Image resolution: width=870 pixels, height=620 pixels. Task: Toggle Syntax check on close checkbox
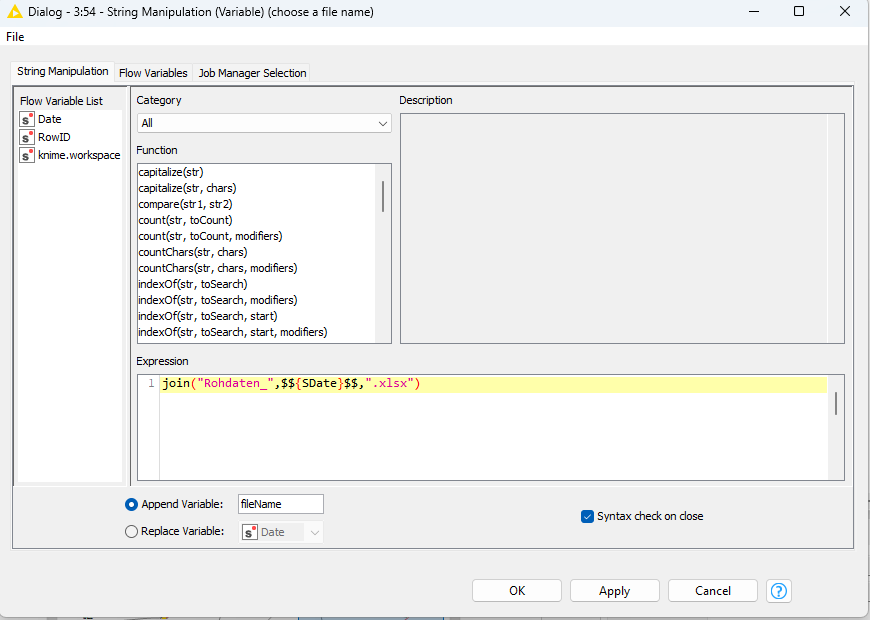[x=587, y=517]
